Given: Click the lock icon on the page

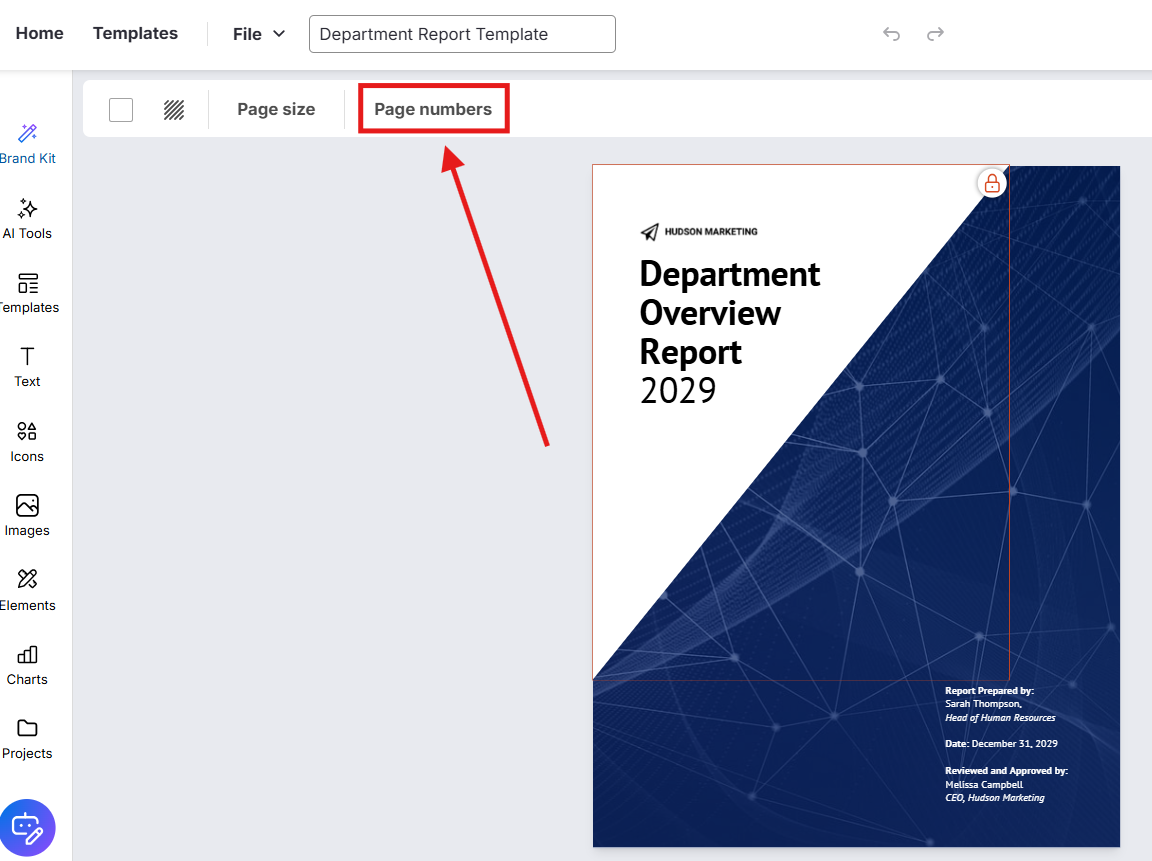Looking at the screenshot, I should tap(991, 183).
